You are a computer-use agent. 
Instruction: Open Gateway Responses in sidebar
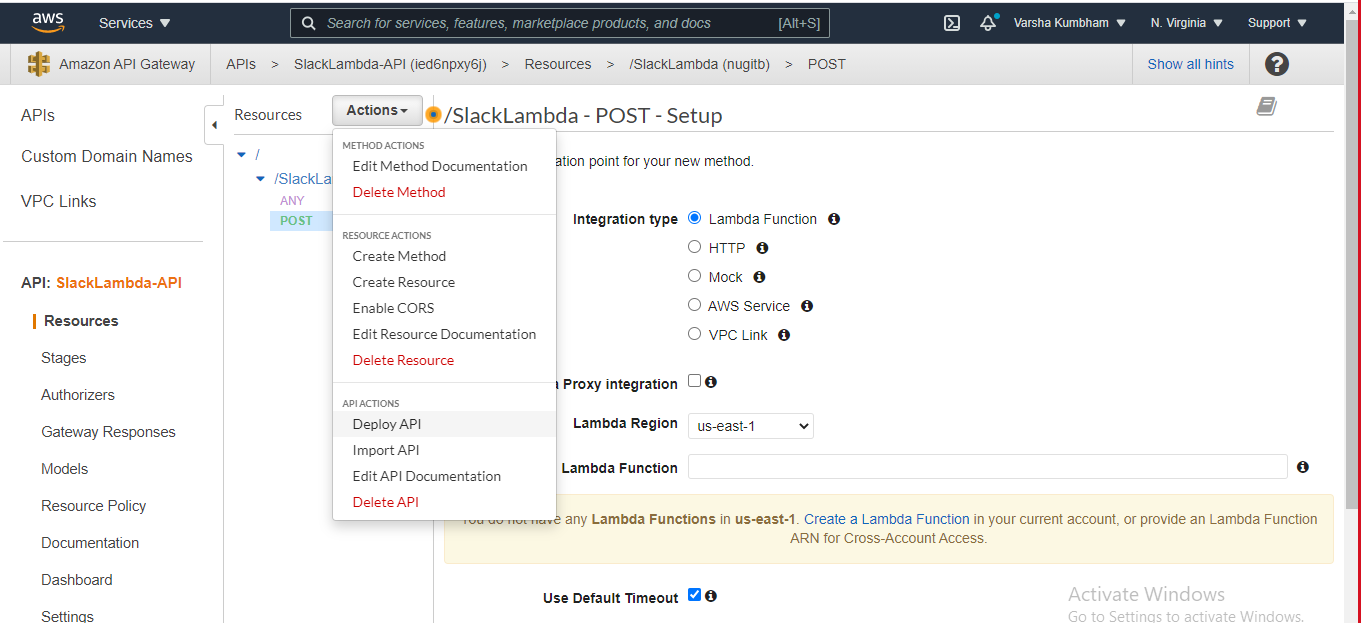(108, 432)
